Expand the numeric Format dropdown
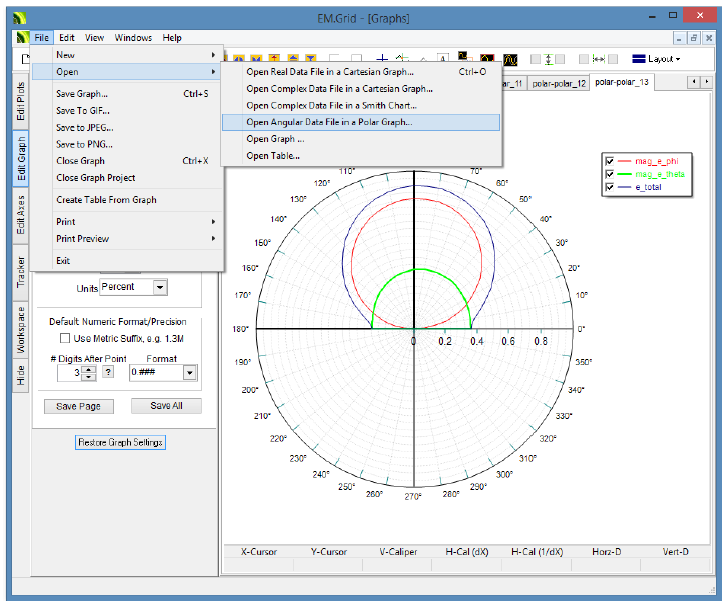The height and width of the screenshot is (607, 728). point(190,373)
